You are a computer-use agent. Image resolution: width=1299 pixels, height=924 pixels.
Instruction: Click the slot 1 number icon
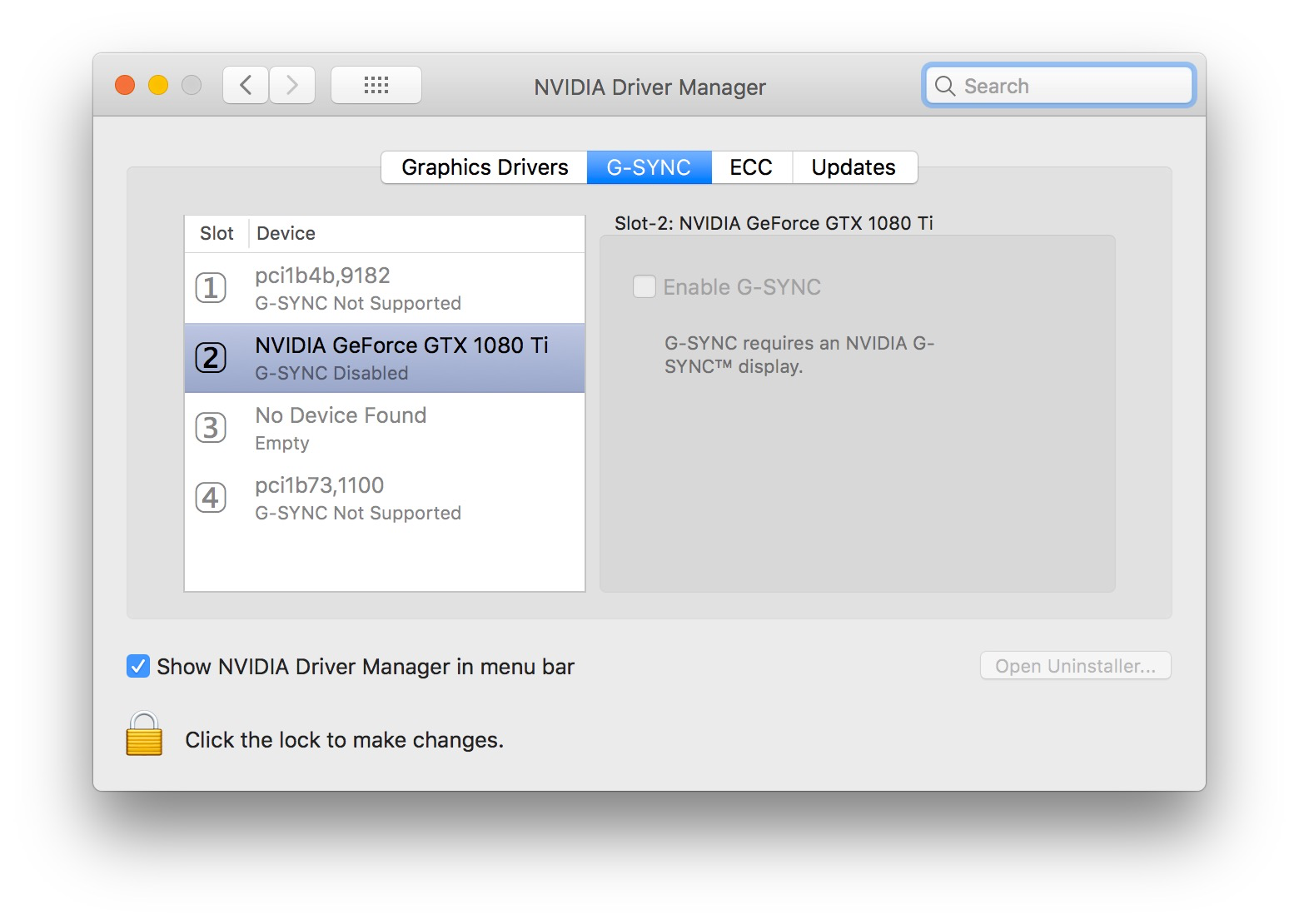(211, 288)
